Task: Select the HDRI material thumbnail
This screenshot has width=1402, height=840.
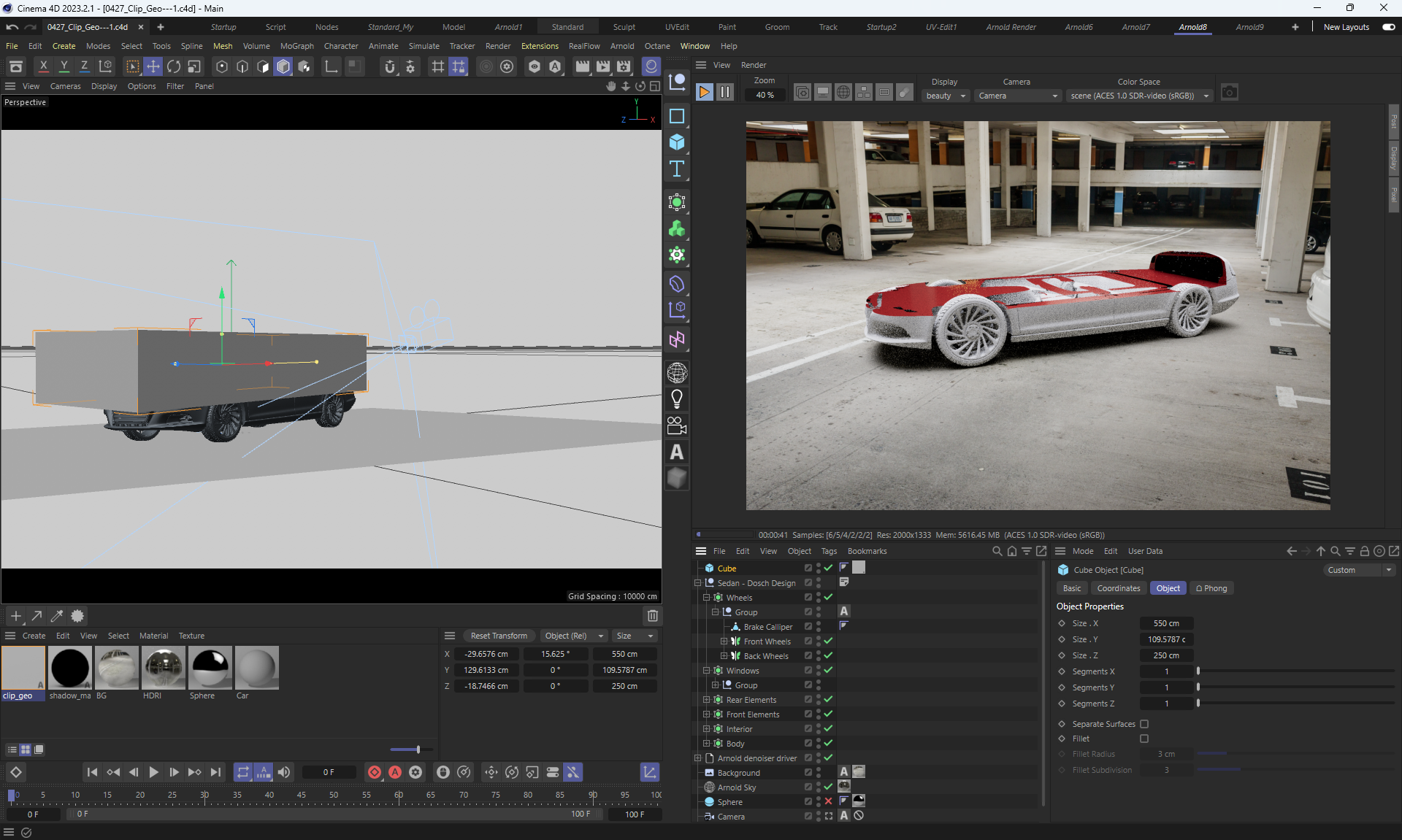Action: pyautogui.click(x=164, y=668)
